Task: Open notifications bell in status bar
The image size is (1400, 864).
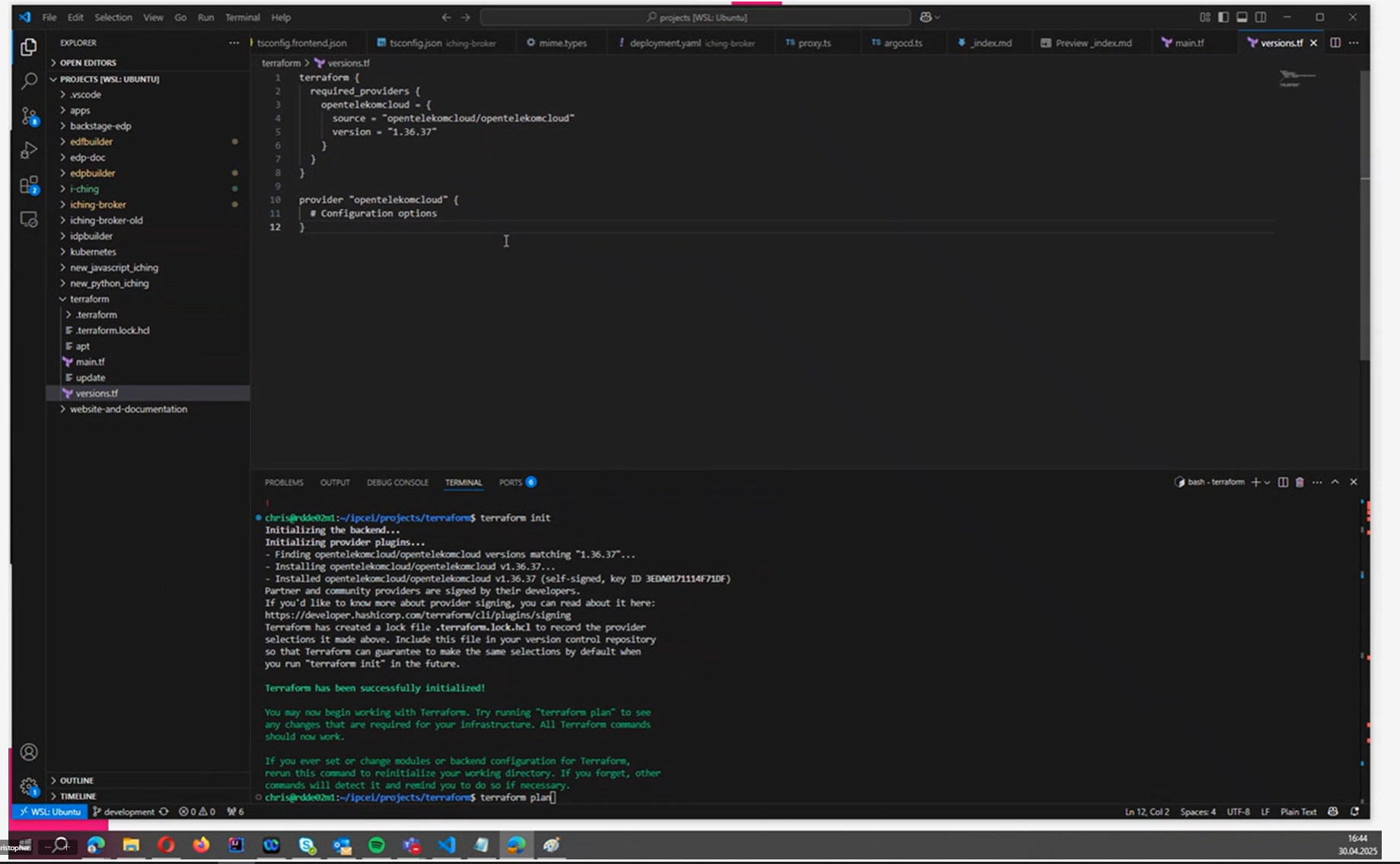Action: (x=1354, y=812)
